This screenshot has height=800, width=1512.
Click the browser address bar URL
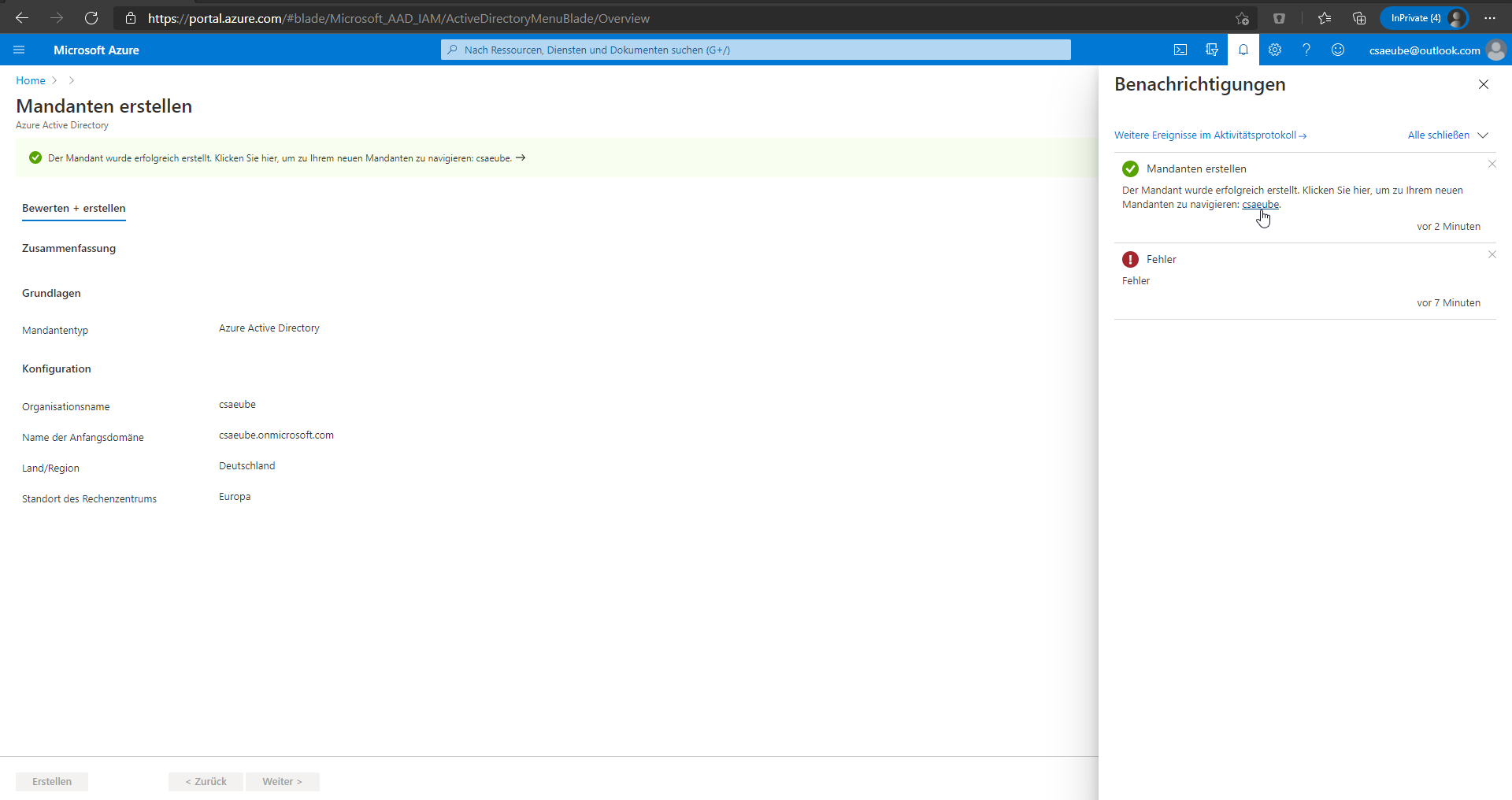tap(398, 18)
